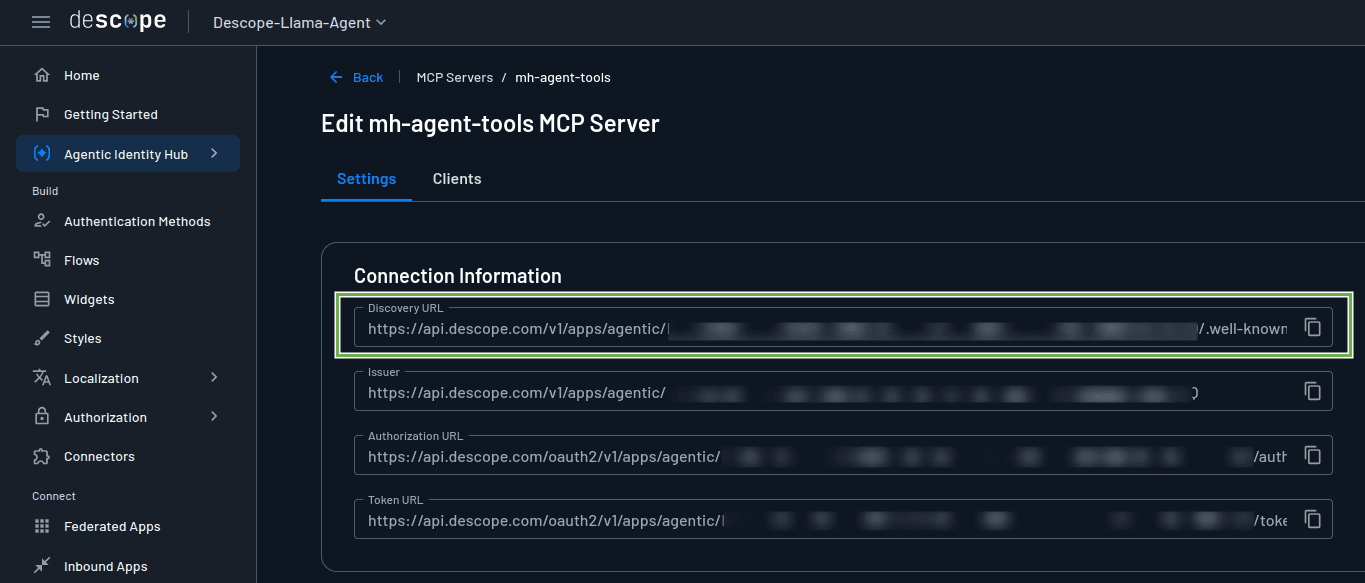Copy the Token URL
This screenshot has height=583, width=1365.
coord(1313,519)
